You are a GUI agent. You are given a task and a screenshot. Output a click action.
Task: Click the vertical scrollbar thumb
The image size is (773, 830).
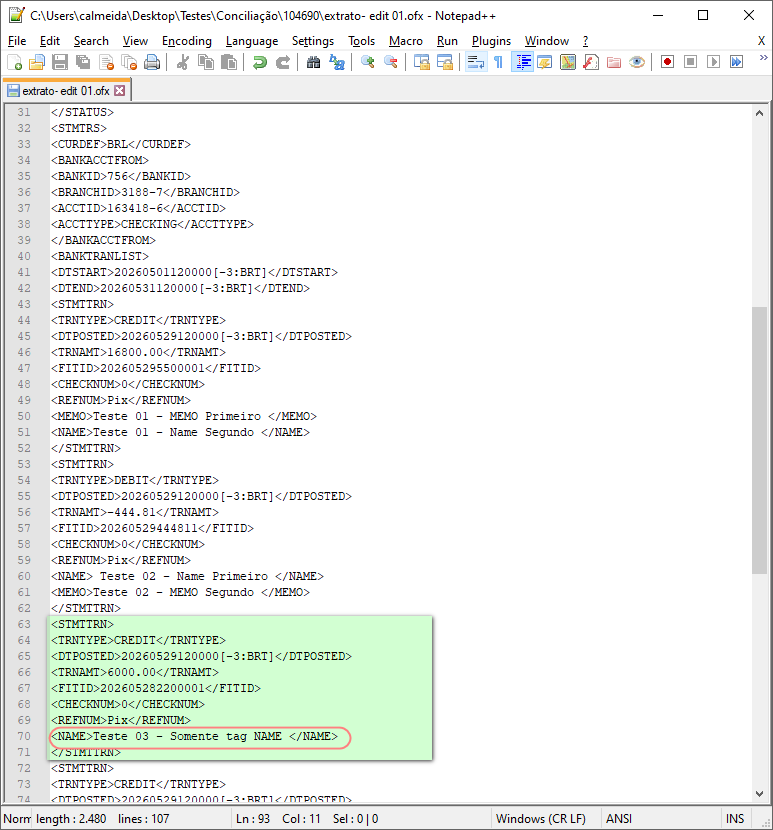coord(759,440)
